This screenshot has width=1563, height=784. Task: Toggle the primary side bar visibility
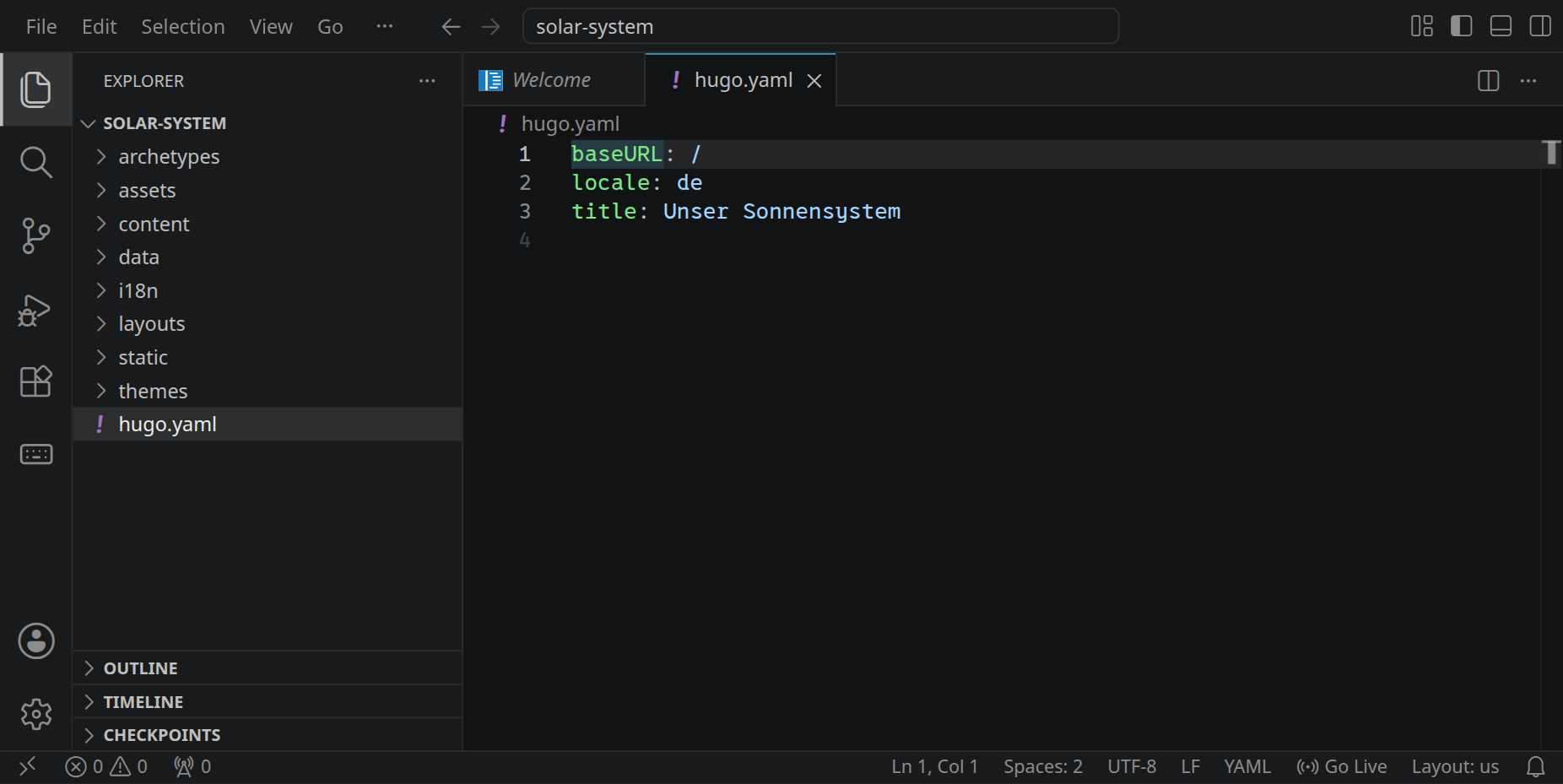[x=1462, y=26]
